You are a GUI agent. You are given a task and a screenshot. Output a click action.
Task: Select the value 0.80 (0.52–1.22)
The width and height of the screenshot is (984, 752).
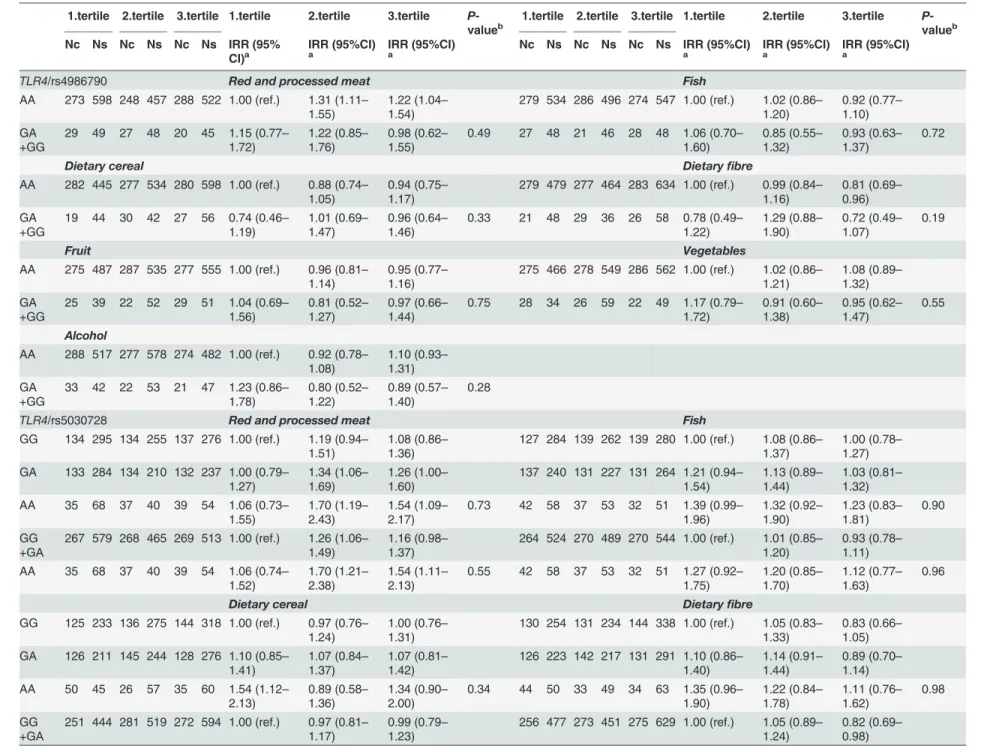pyautogui.click(x=338, y=394)
